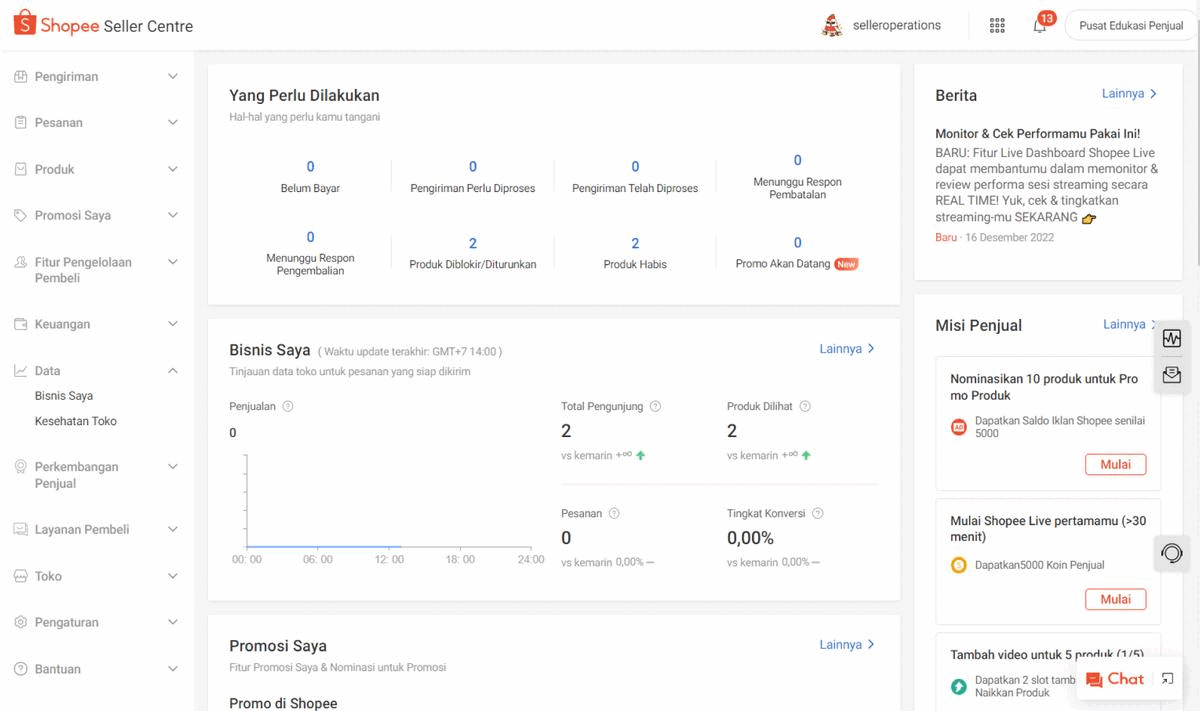Click Mulai for Promo Produk mission
Screen dimensions: 1200x711
[x=1115, y=465]
